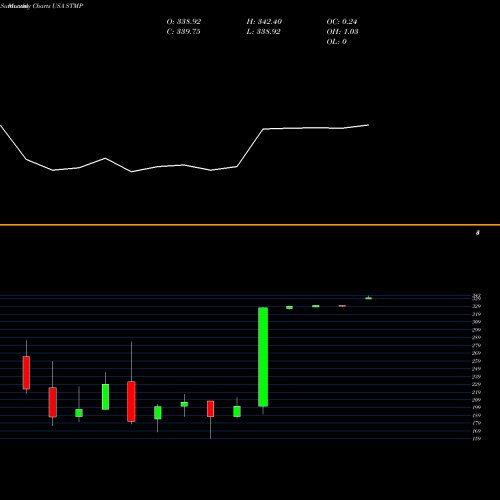Click the white line chart's steep rising segment
The height and width of the screenshot is (500, 500).
point(250,148)
